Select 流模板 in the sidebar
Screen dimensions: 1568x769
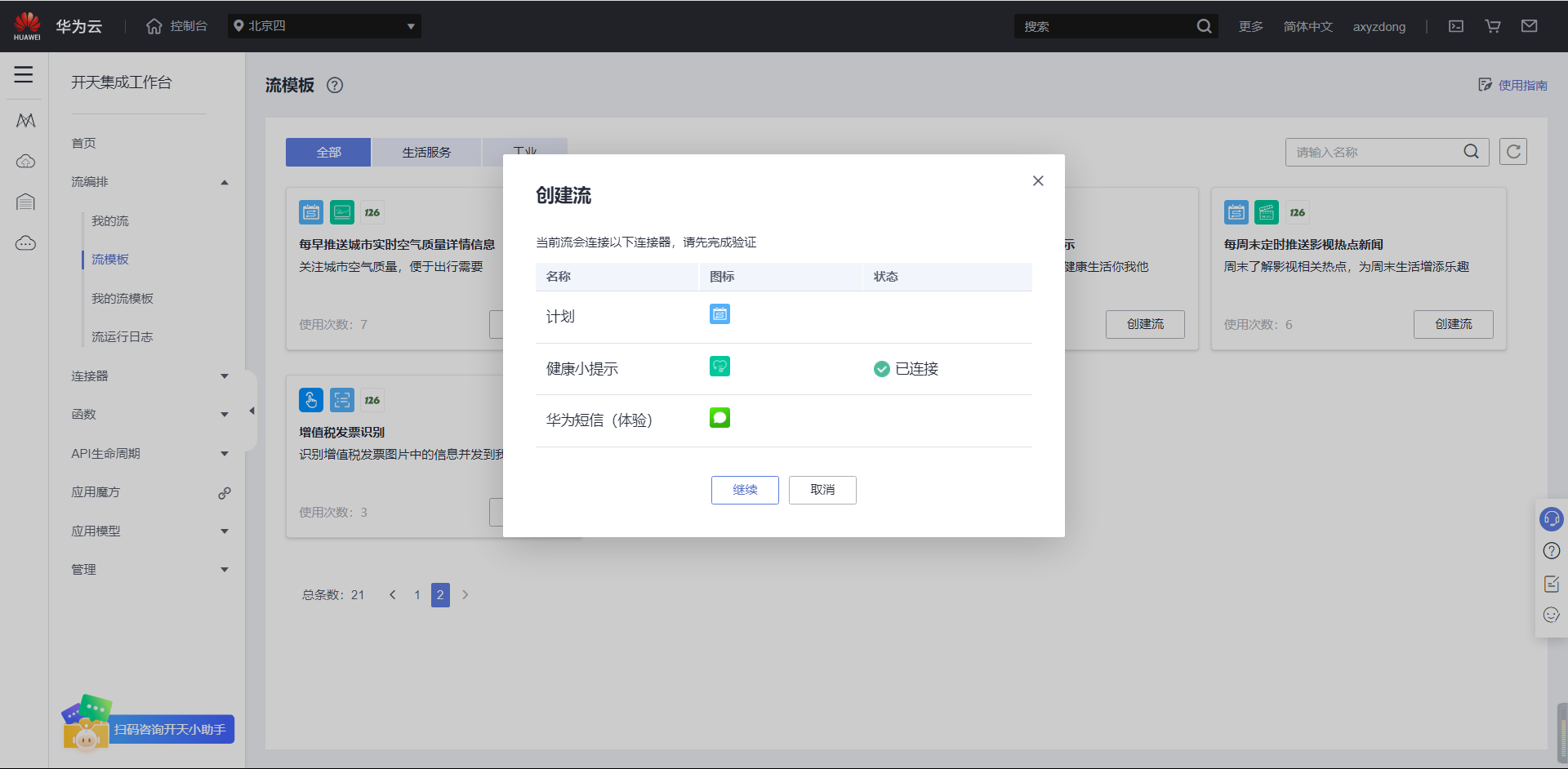click(110, 260)
